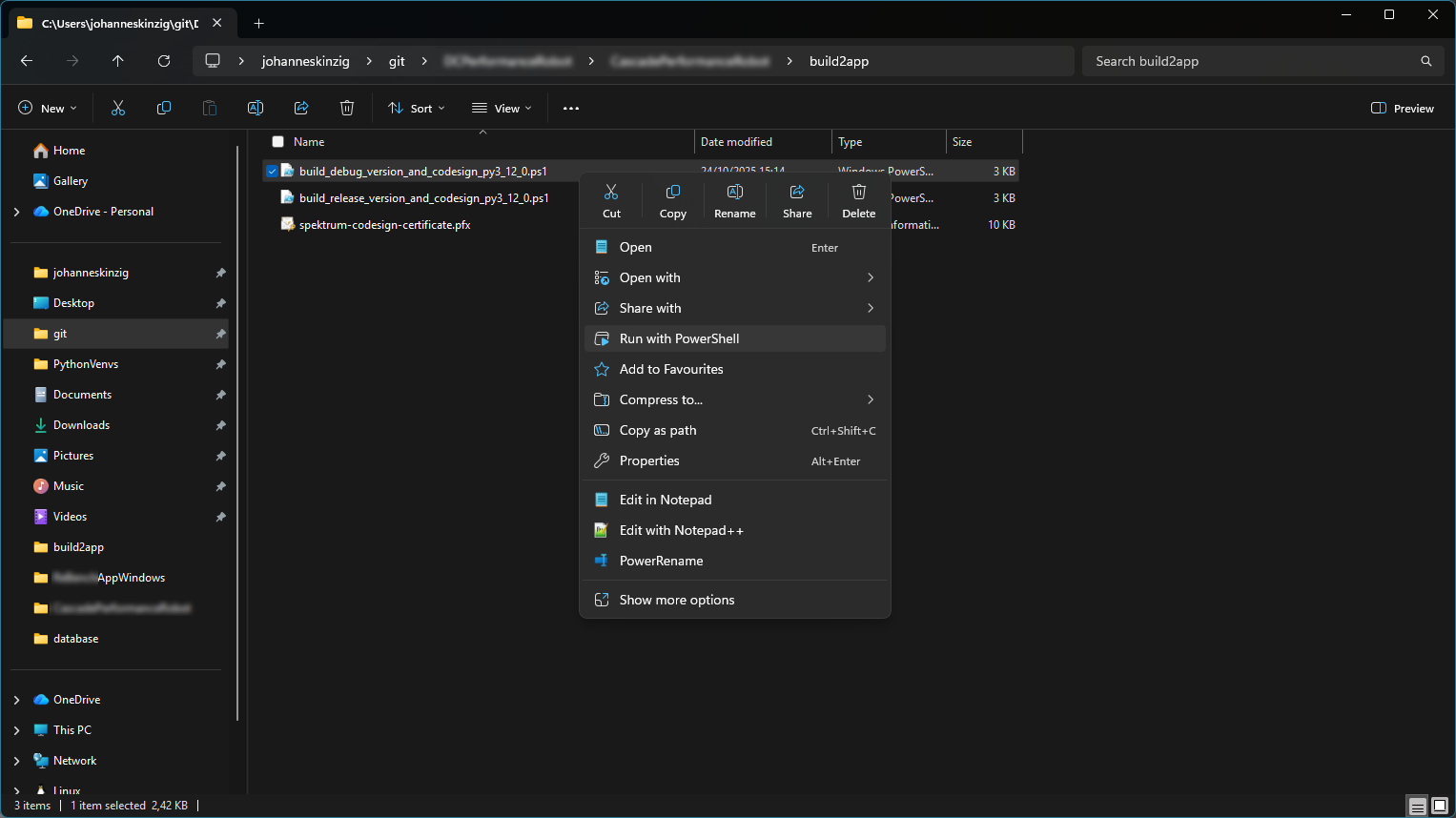1456x818 pixels.
Task: Toggle the Preview pane button
Action: (1402, 109)
